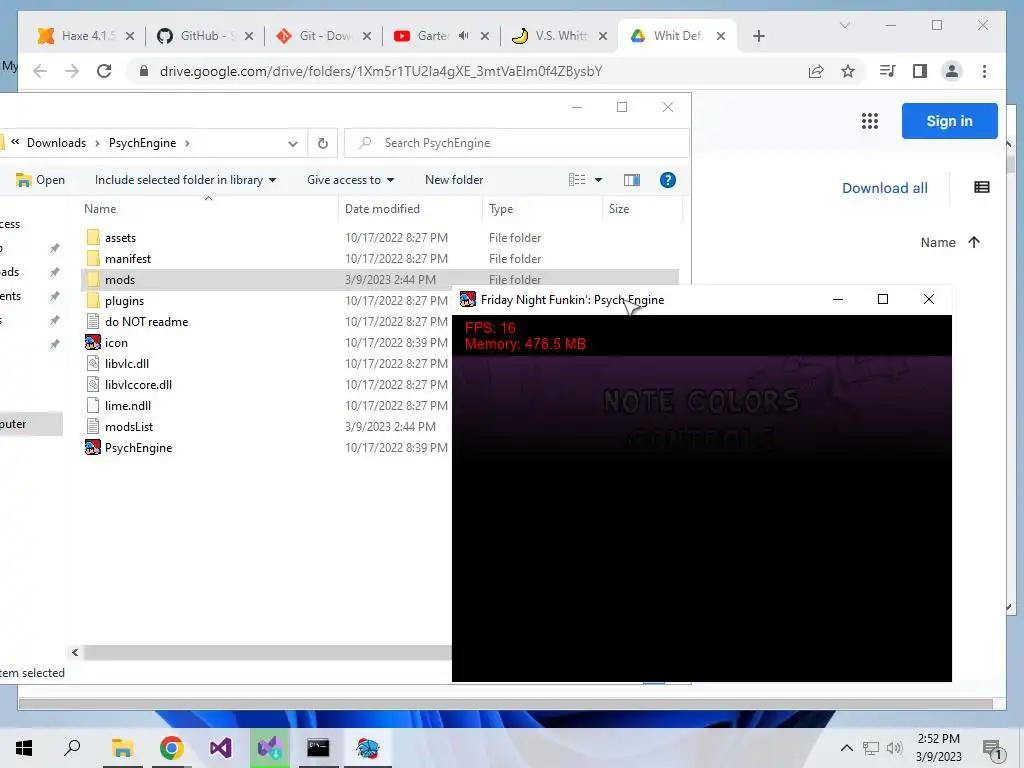Image resolution: width=1024 pixels, height=768 pixels.
Task: Bookmark this page with the star icon
Action: [x=848, y=71]
